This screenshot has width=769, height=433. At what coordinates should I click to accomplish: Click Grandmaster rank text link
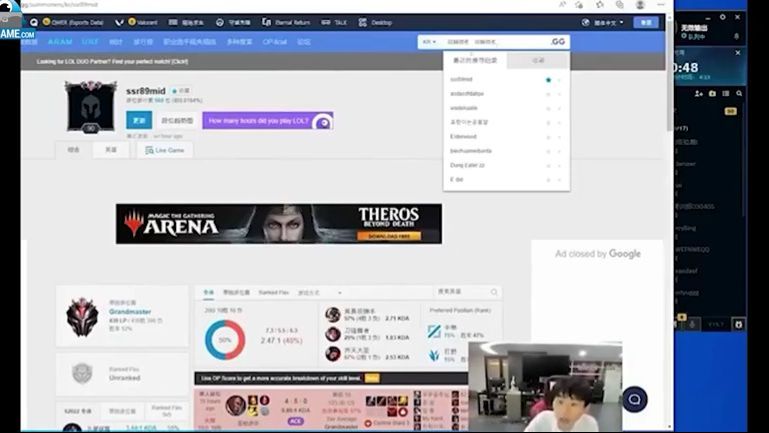point(130,311)
